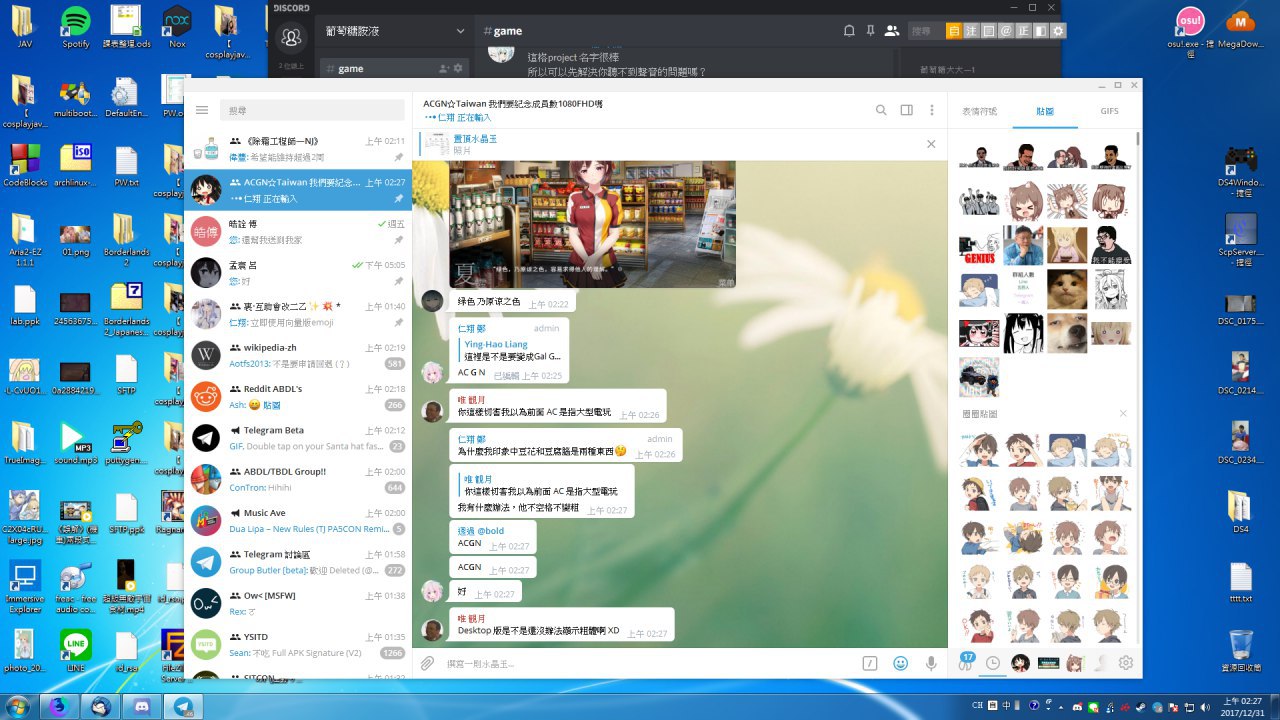Open the Telegram hamburger menu
1280x720 pixels.
click(202, 110)
